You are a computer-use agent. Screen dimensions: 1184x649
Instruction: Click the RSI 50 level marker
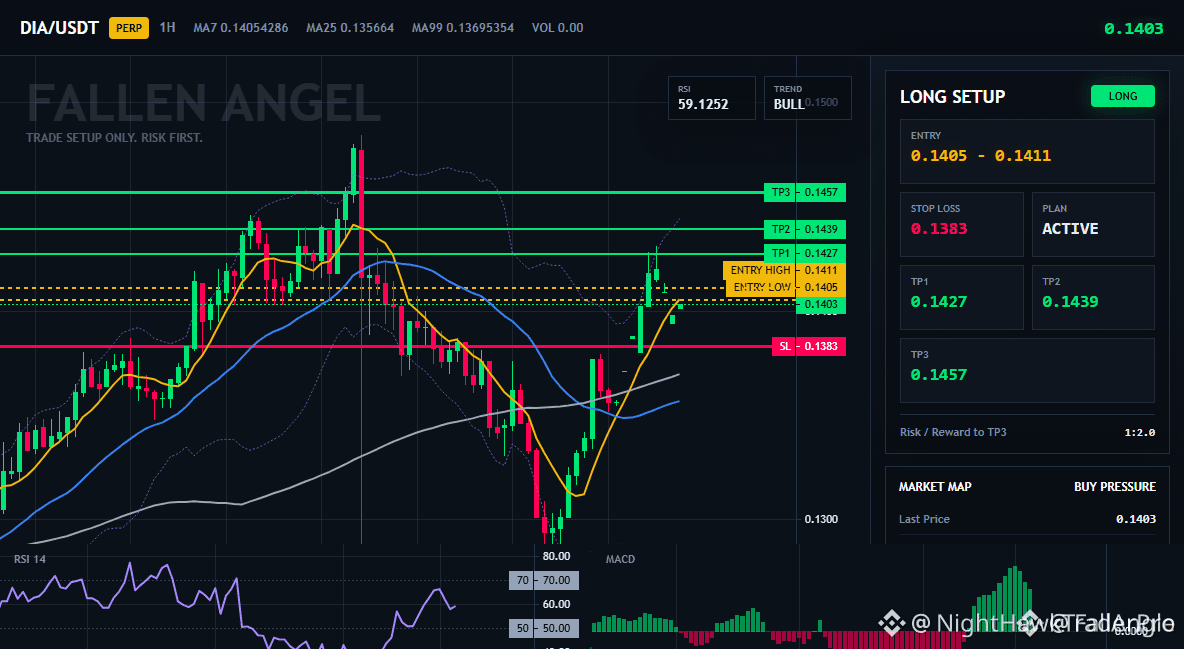click(x=544, y=628)
